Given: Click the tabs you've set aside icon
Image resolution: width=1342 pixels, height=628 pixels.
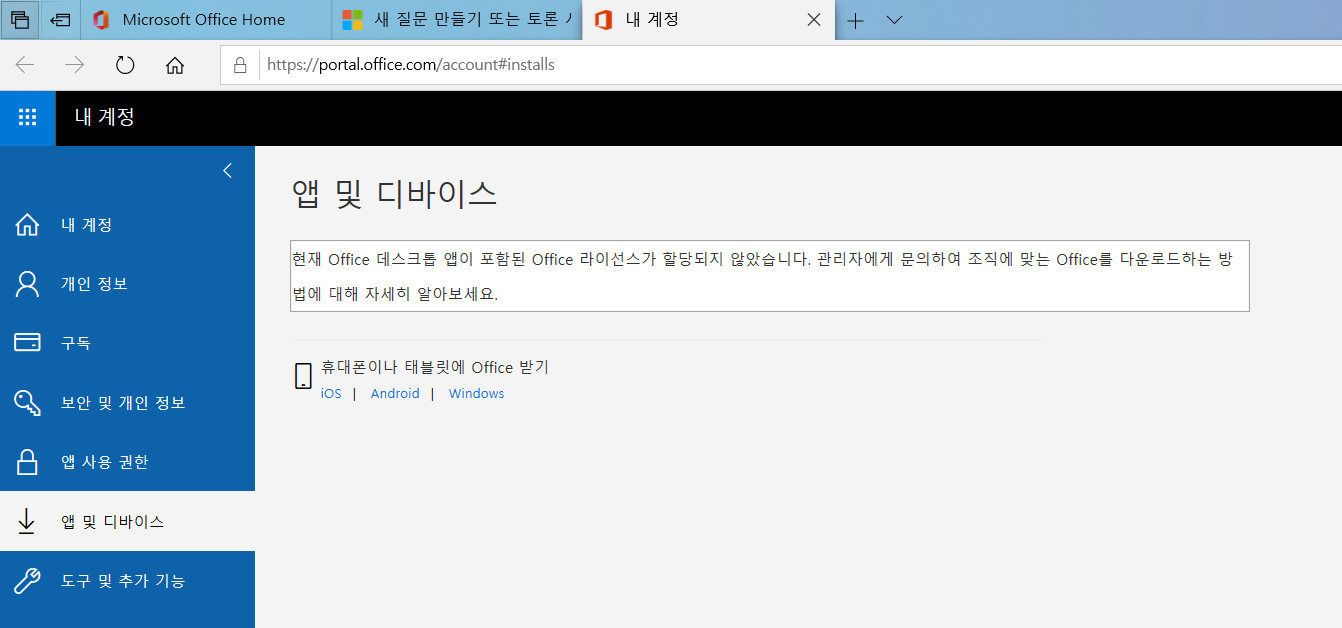Looking at the screenshot, I should (20, 20).
